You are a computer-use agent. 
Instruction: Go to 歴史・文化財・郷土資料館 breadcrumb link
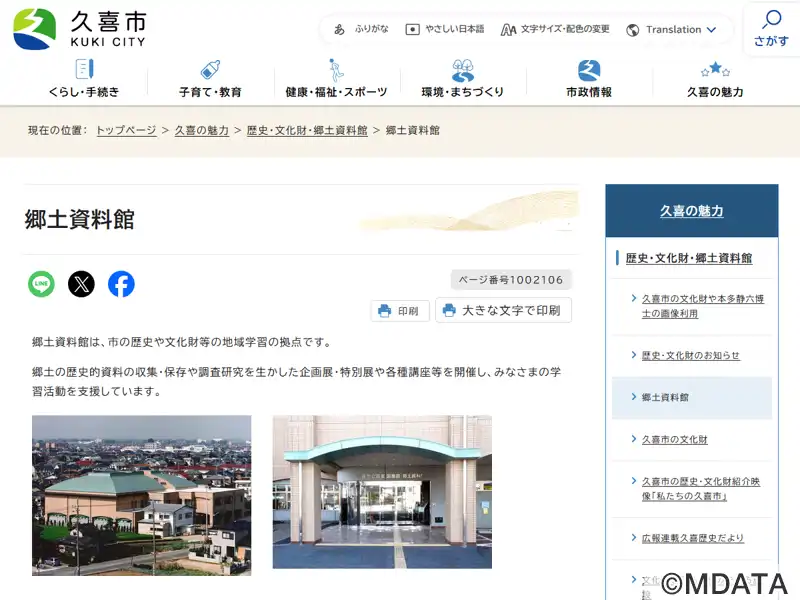click(x=307, y=131)
